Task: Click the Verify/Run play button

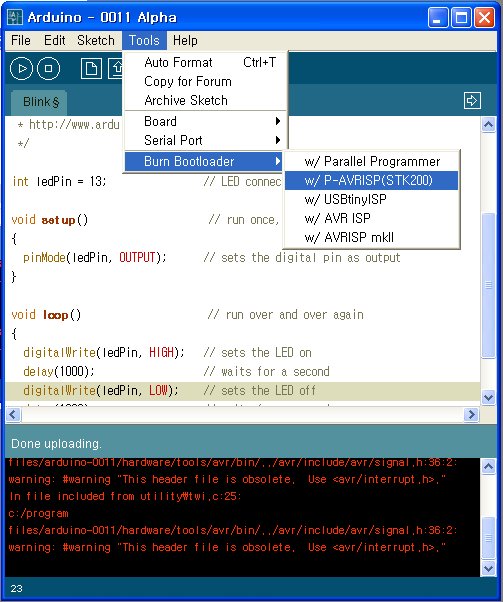Action: 21,68
